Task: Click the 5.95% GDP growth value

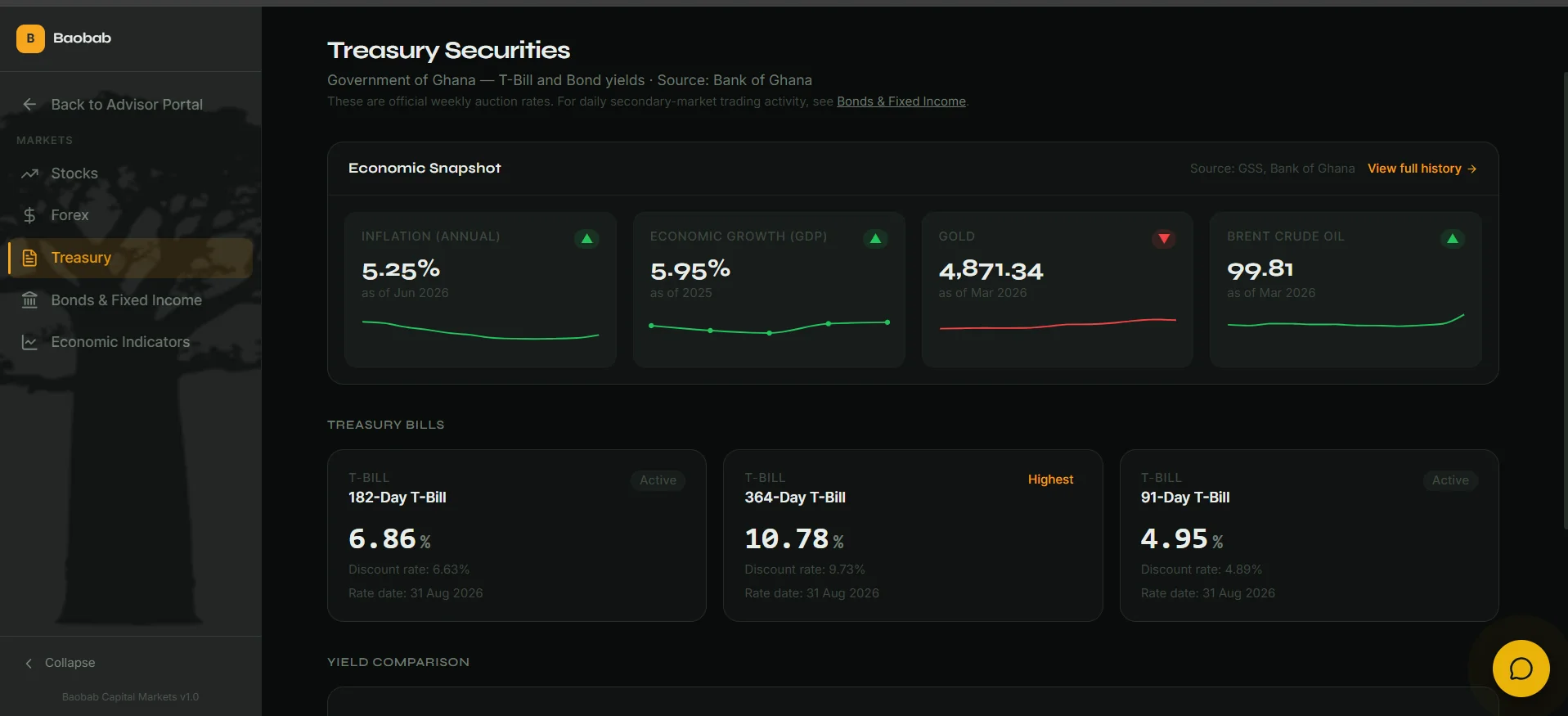Action: [x=690, y=269]
